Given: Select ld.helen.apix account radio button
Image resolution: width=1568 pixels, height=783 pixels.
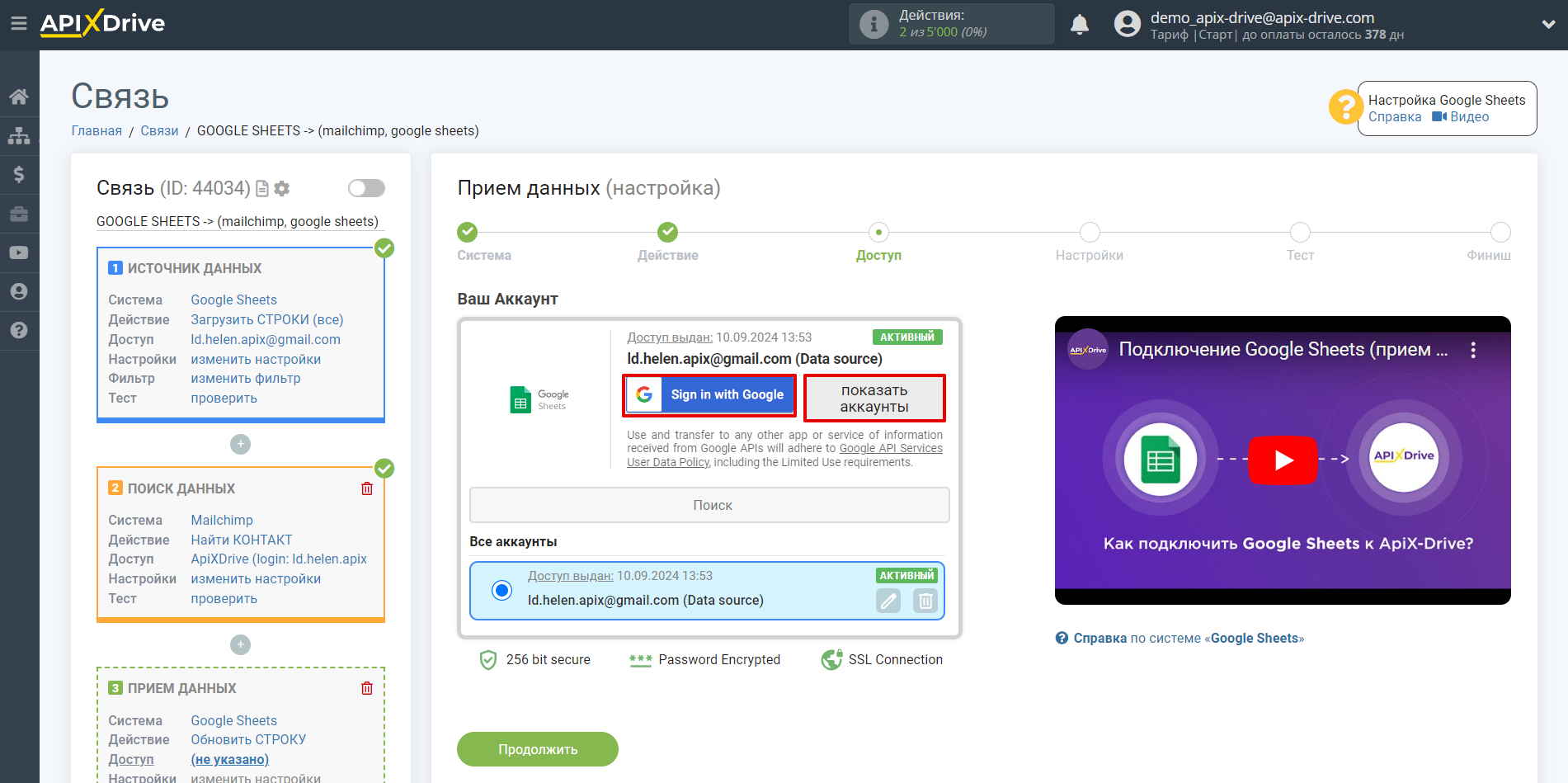Looking at the screenshot, I should tap(501, 590).
